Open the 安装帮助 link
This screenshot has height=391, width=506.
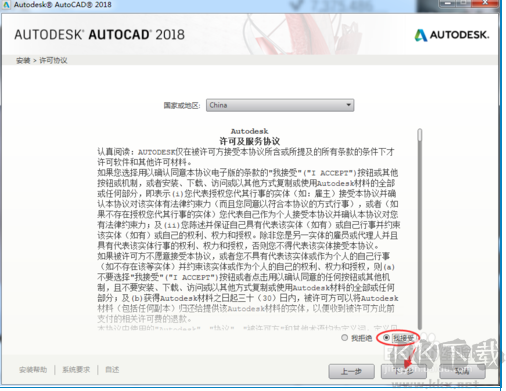[x=33, y=370]
